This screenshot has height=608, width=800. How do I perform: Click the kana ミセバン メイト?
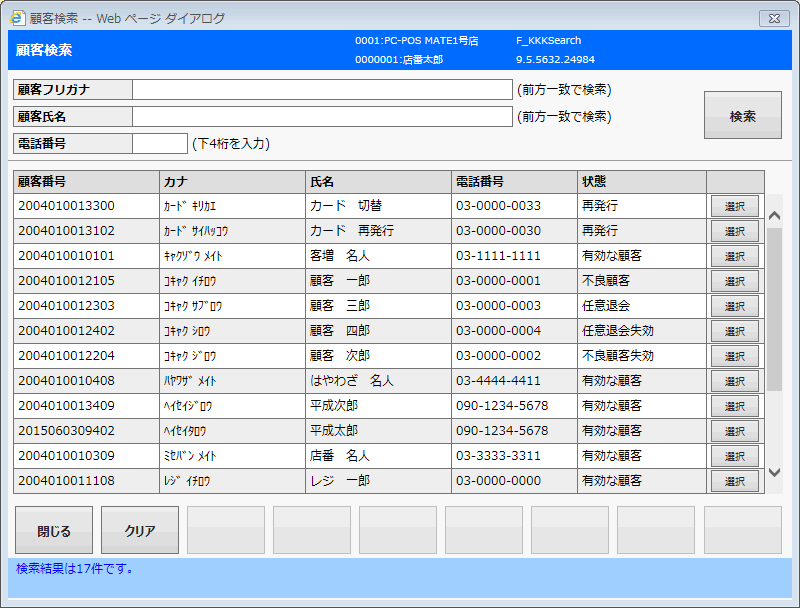[190, 456]
